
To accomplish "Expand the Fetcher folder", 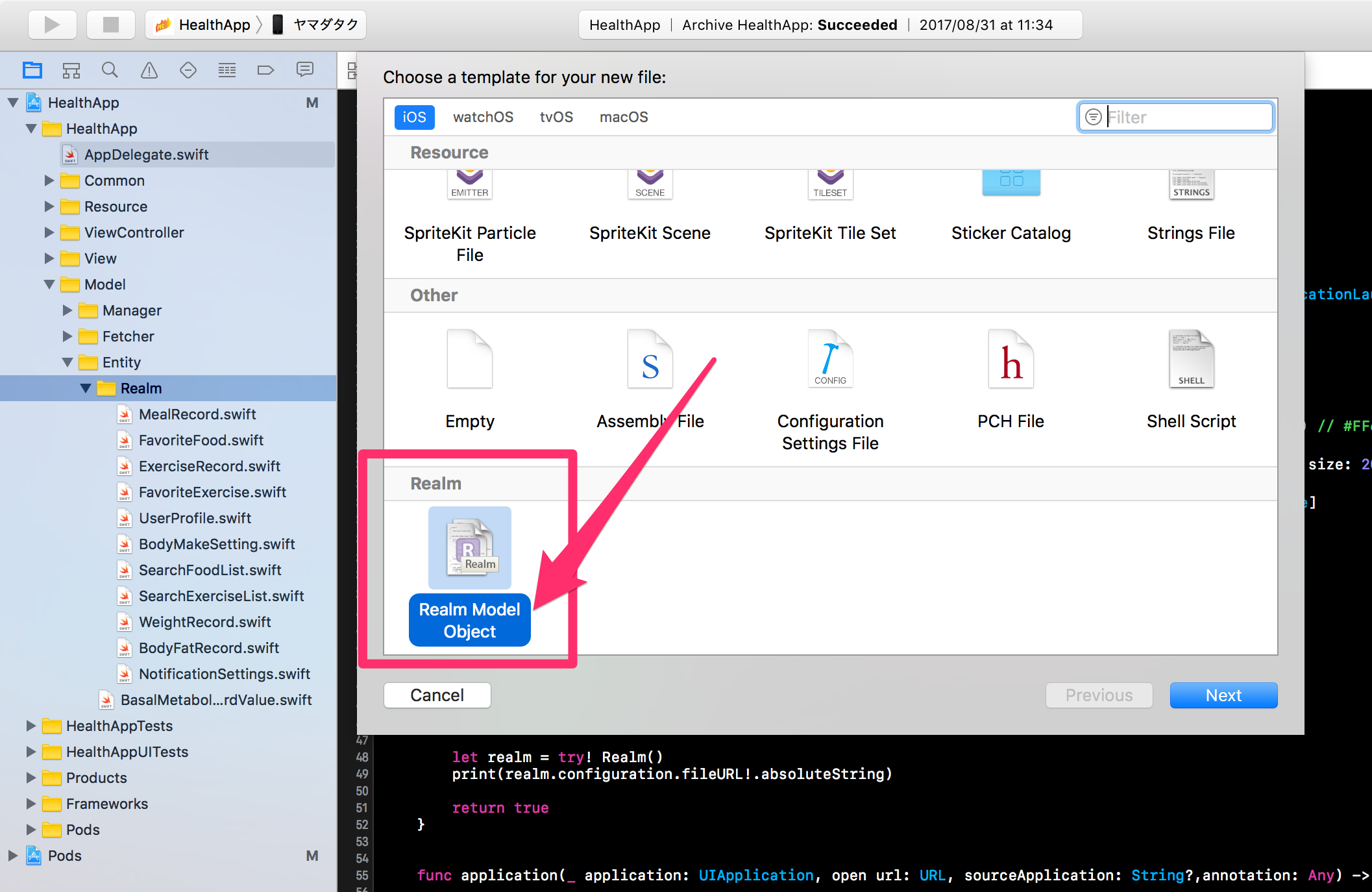I will [x=67, y=336].
